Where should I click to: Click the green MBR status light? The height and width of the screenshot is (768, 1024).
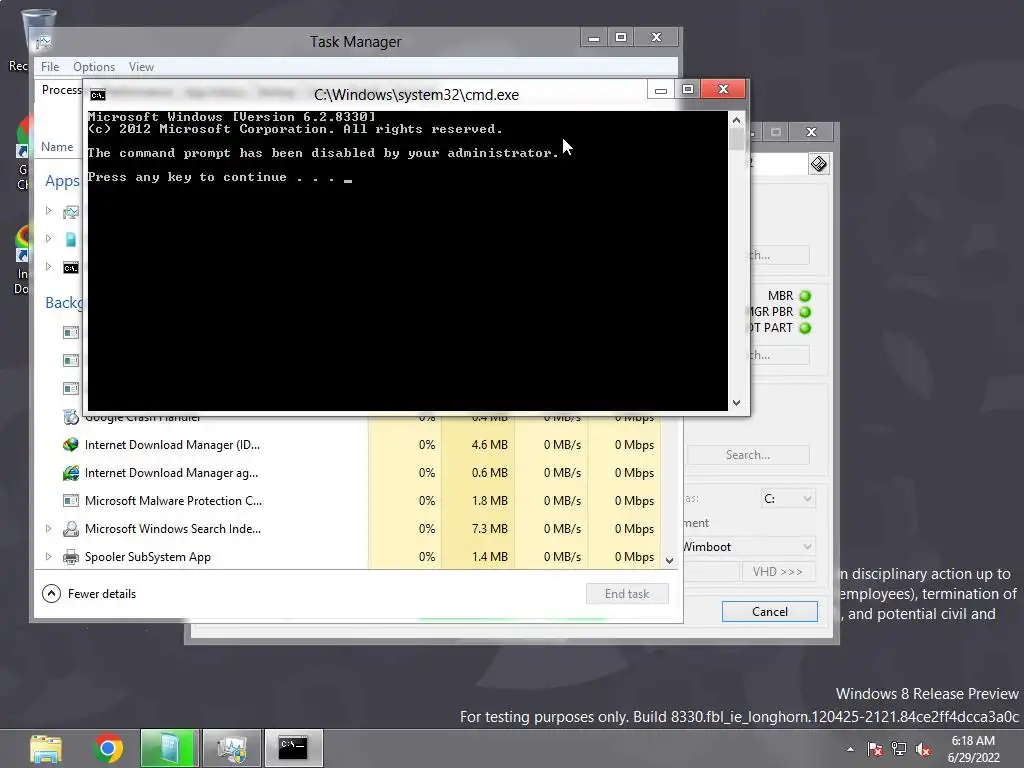(x=805, y=296)
